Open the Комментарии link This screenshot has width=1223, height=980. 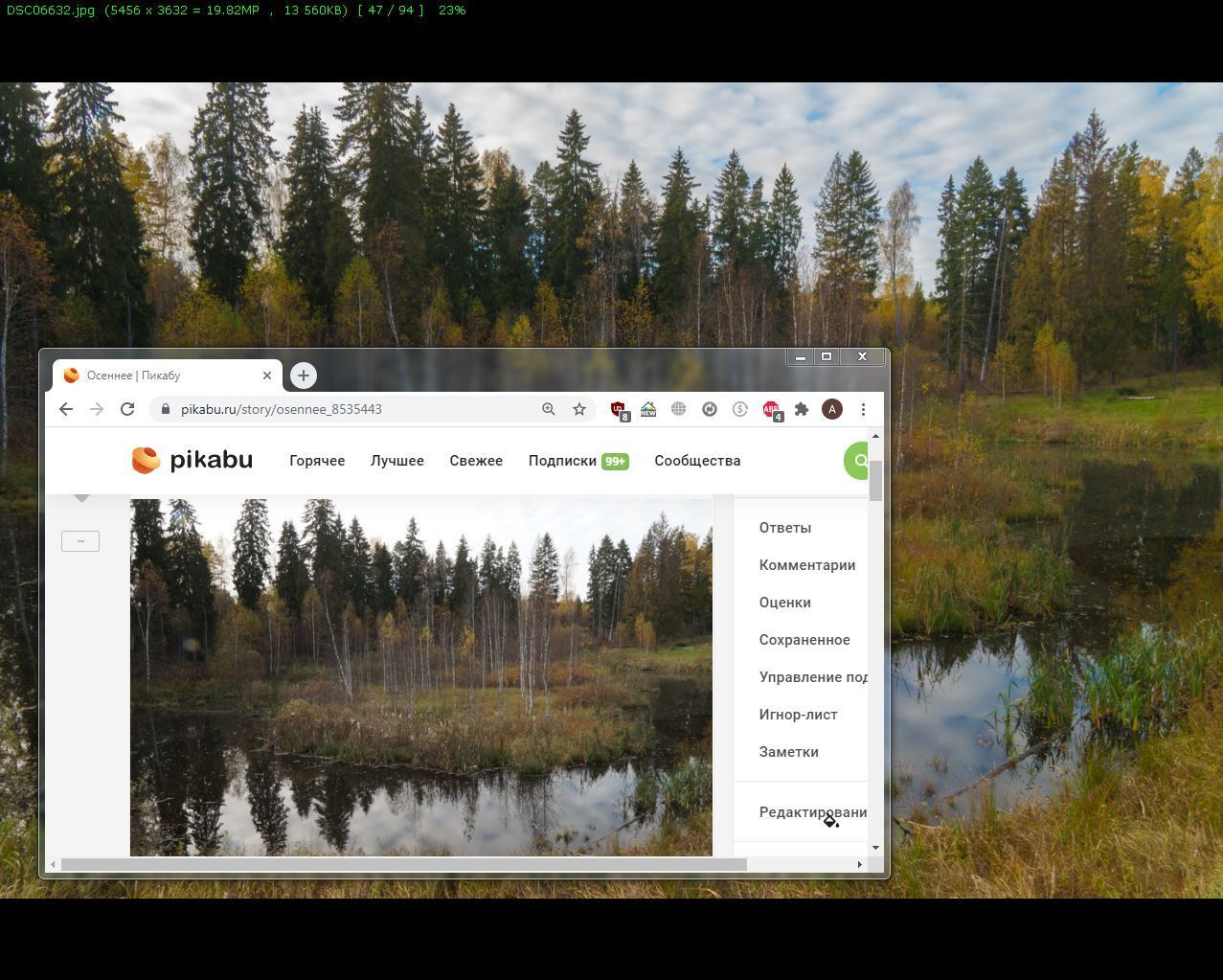pyautogui.click(x=807, y=565)
